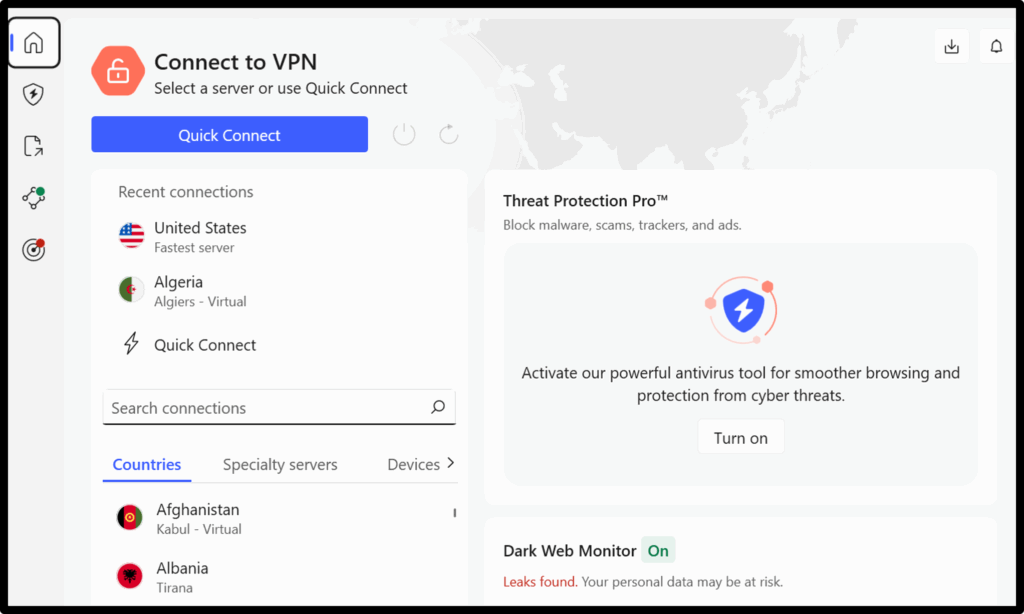1024x614 pixels.
Task: Click the downloads icon at top right
Action: pos(951,45)
